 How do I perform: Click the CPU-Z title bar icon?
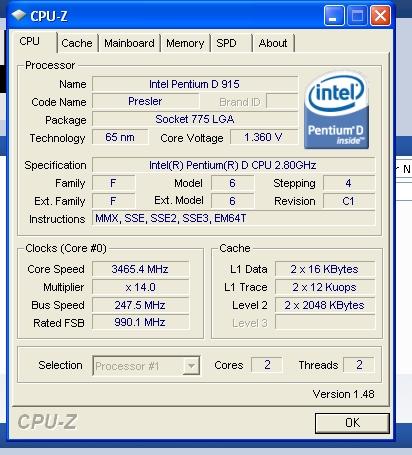(19, 15)
